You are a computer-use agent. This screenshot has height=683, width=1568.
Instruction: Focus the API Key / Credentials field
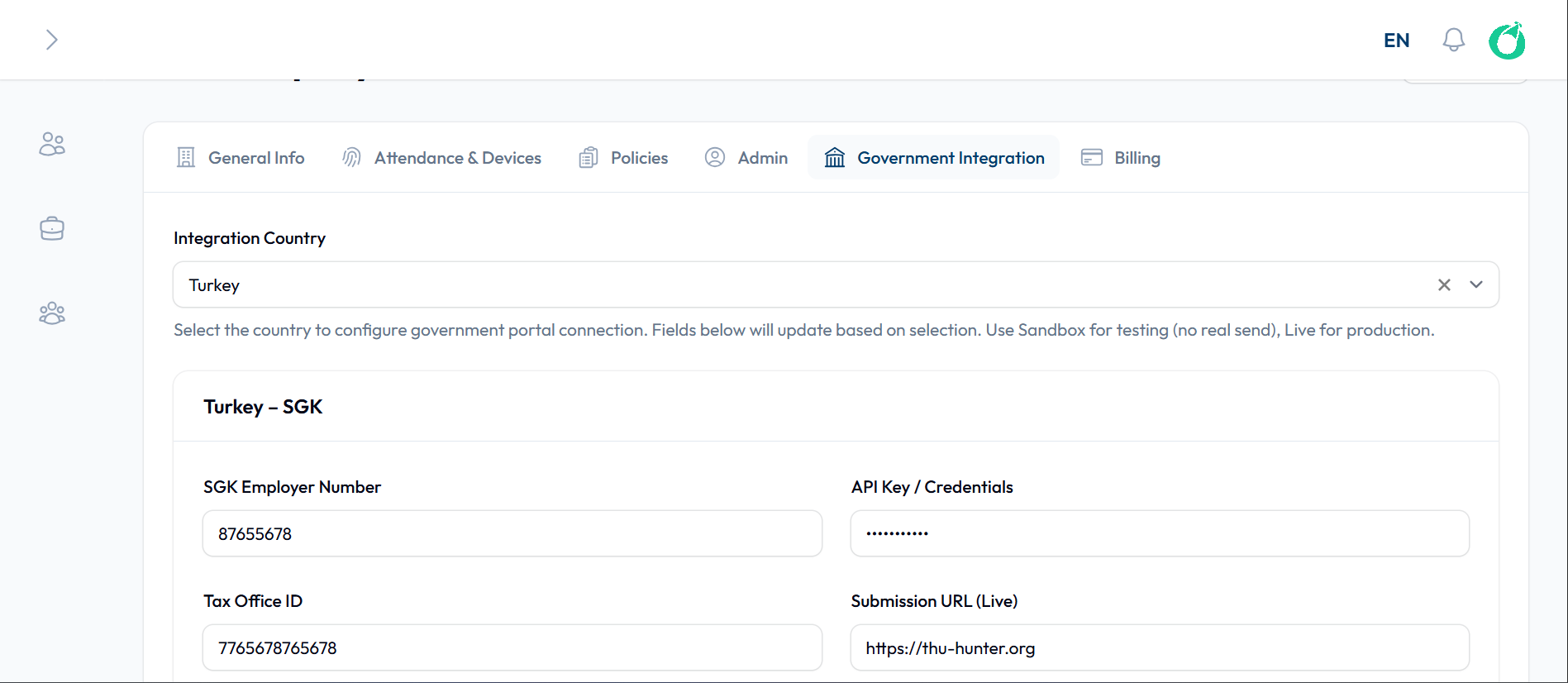pos(1159,534)
